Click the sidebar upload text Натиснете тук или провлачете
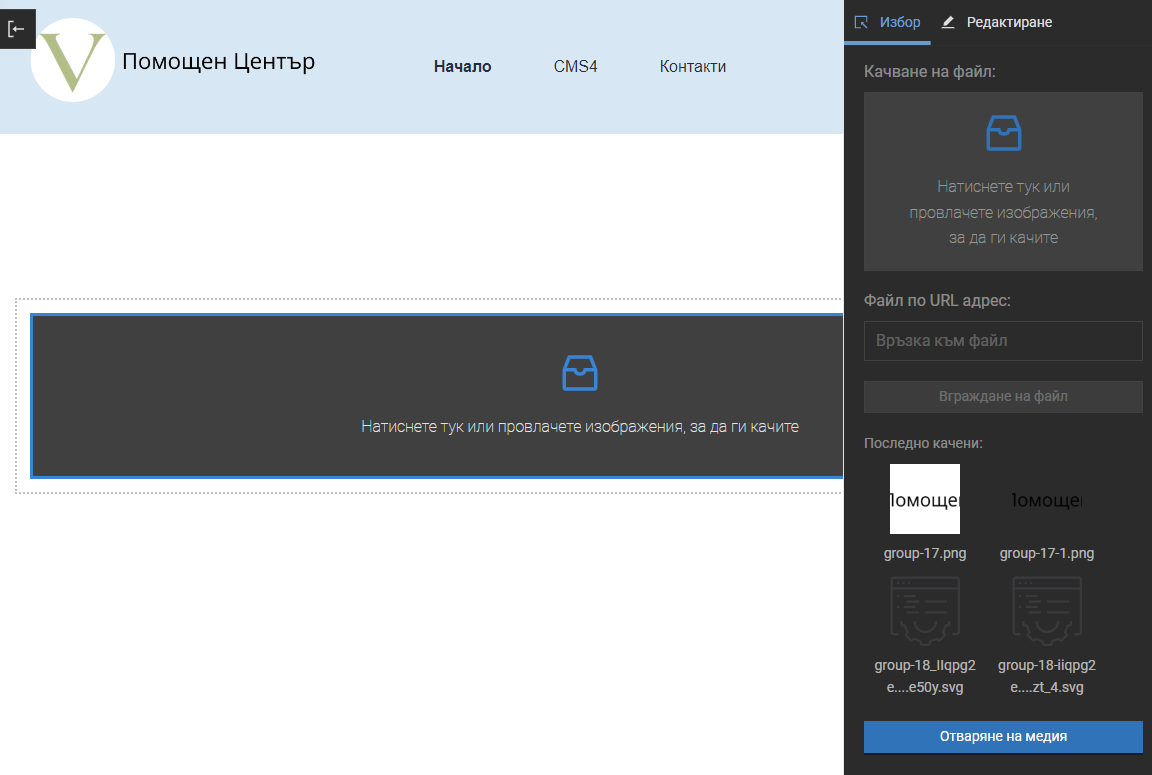 pyautogui.click(x=1003, y=212)
